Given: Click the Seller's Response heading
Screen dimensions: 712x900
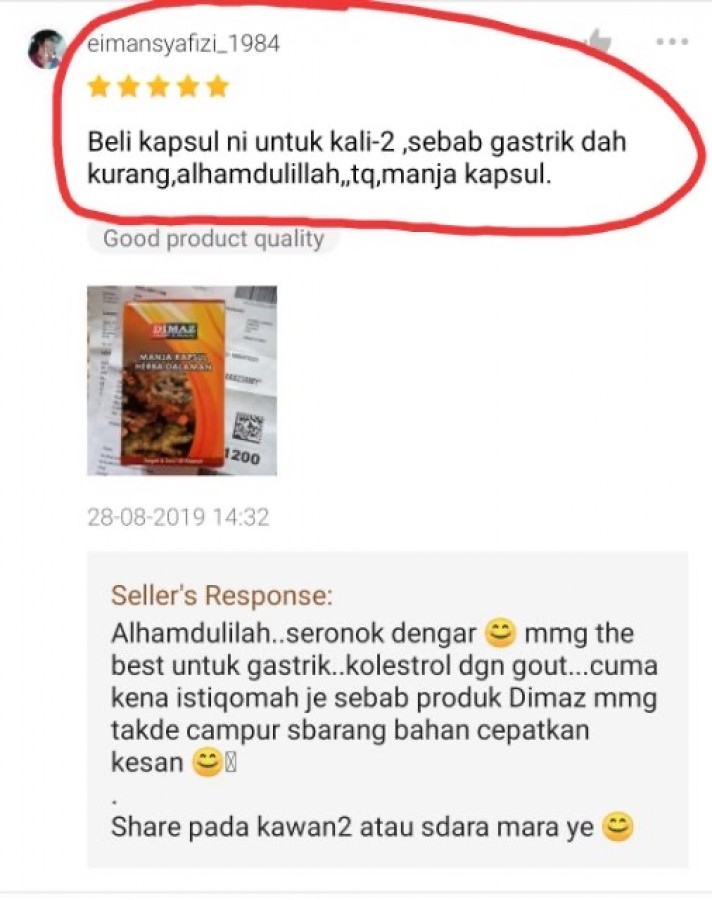Looking at the screenshot, I should coord(222,596).
